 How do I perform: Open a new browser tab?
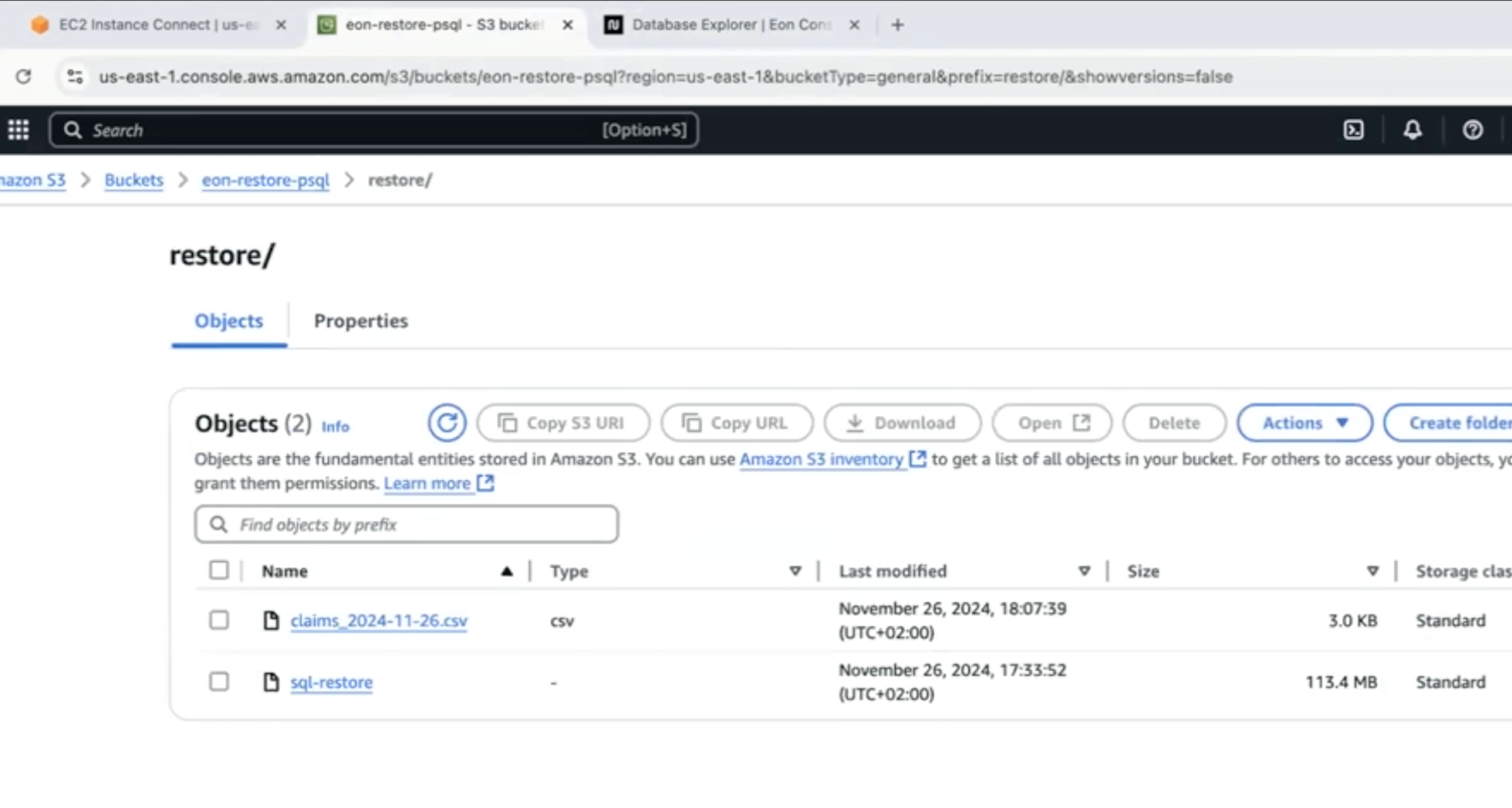[898, 25]
